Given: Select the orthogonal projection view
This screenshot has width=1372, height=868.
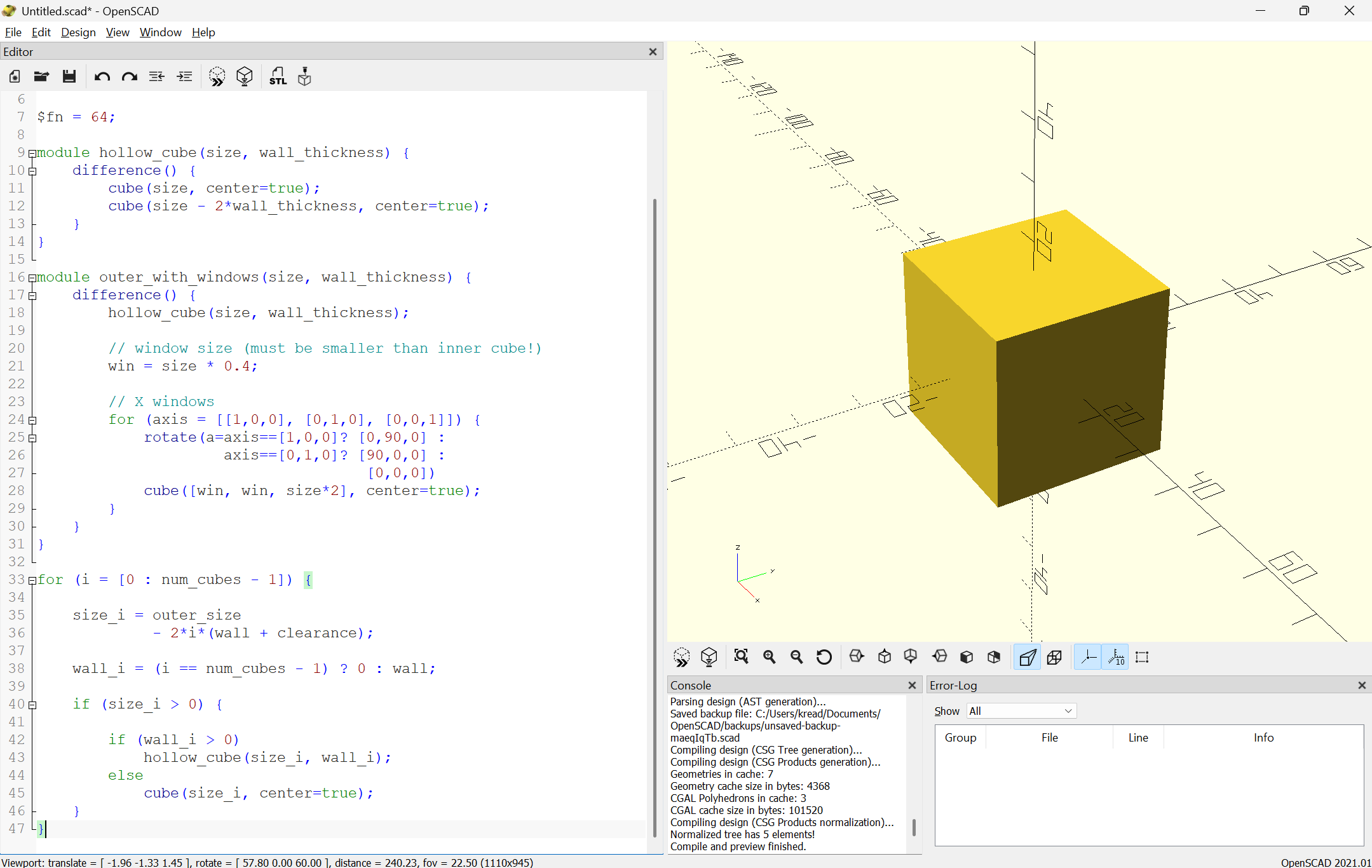Looking at the screenshot, I should coord(1054,657).
